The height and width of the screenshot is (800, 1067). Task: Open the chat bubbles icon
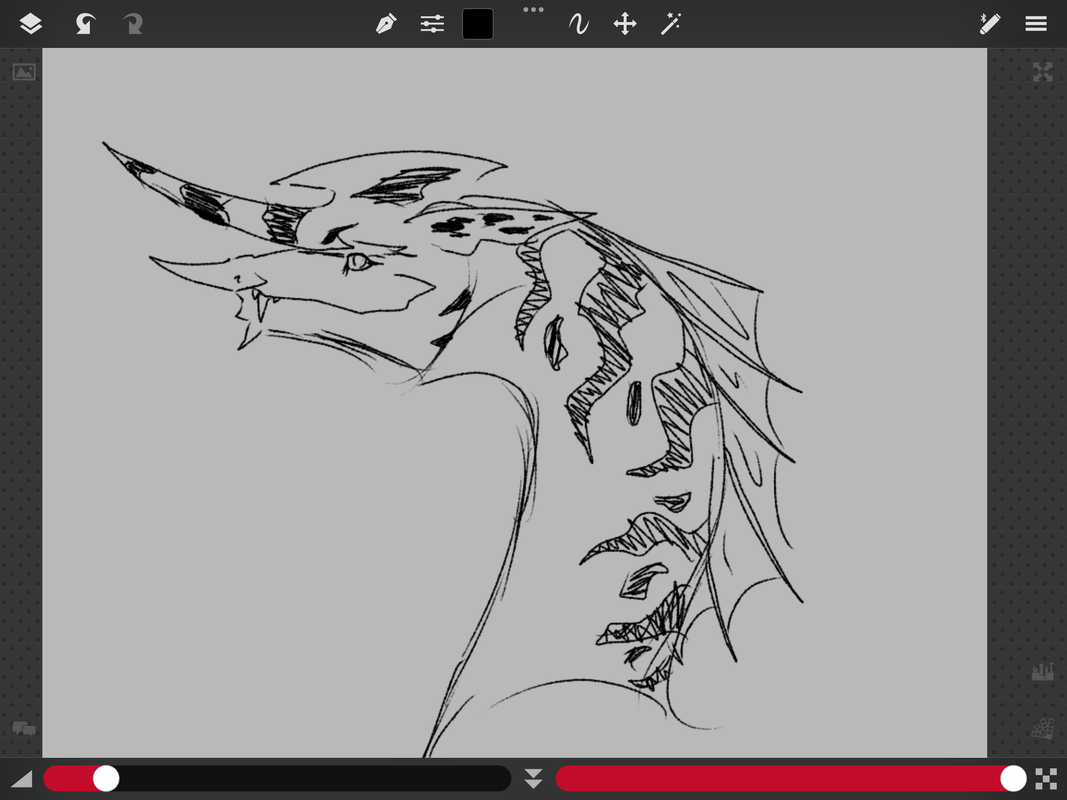[x=24, y=729]
